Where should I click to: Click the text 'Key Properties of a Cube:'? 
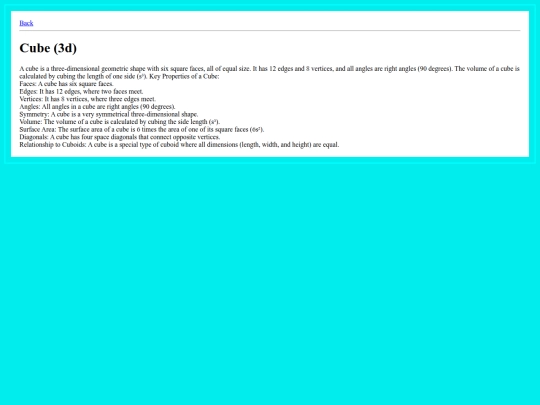[184, 76]
